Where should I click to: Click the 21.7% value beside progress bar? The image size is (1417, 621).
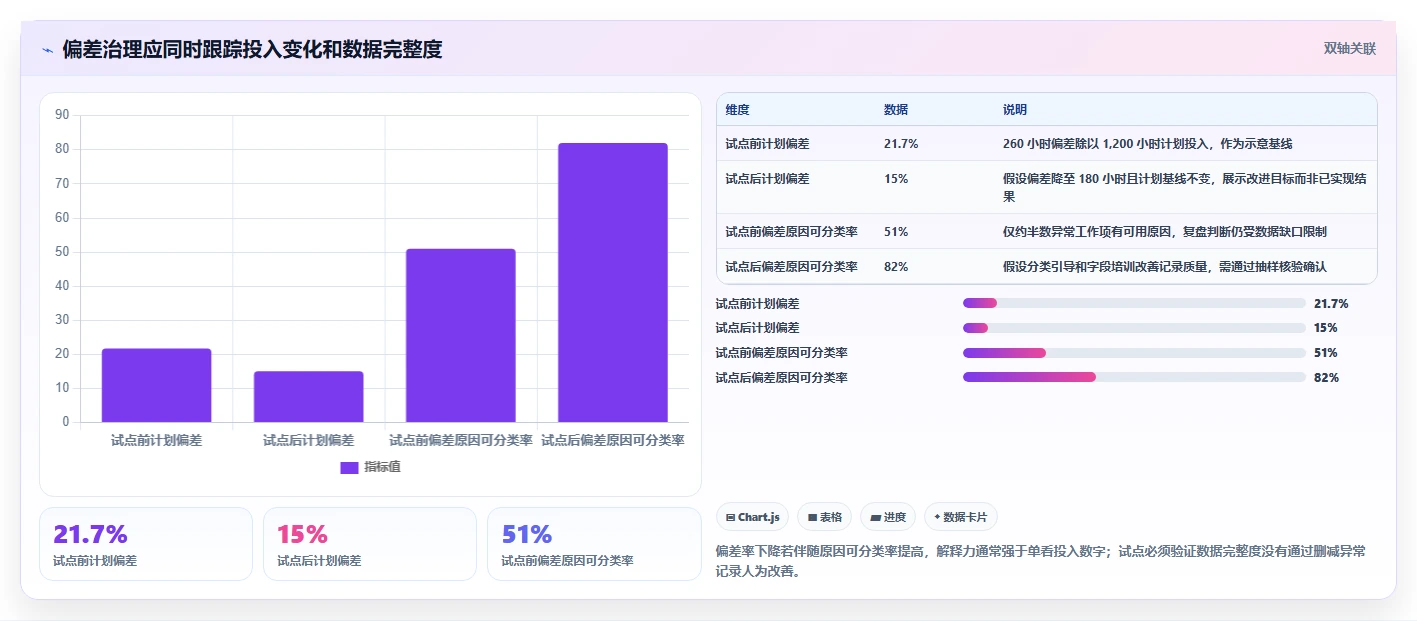click(1331, 304)
